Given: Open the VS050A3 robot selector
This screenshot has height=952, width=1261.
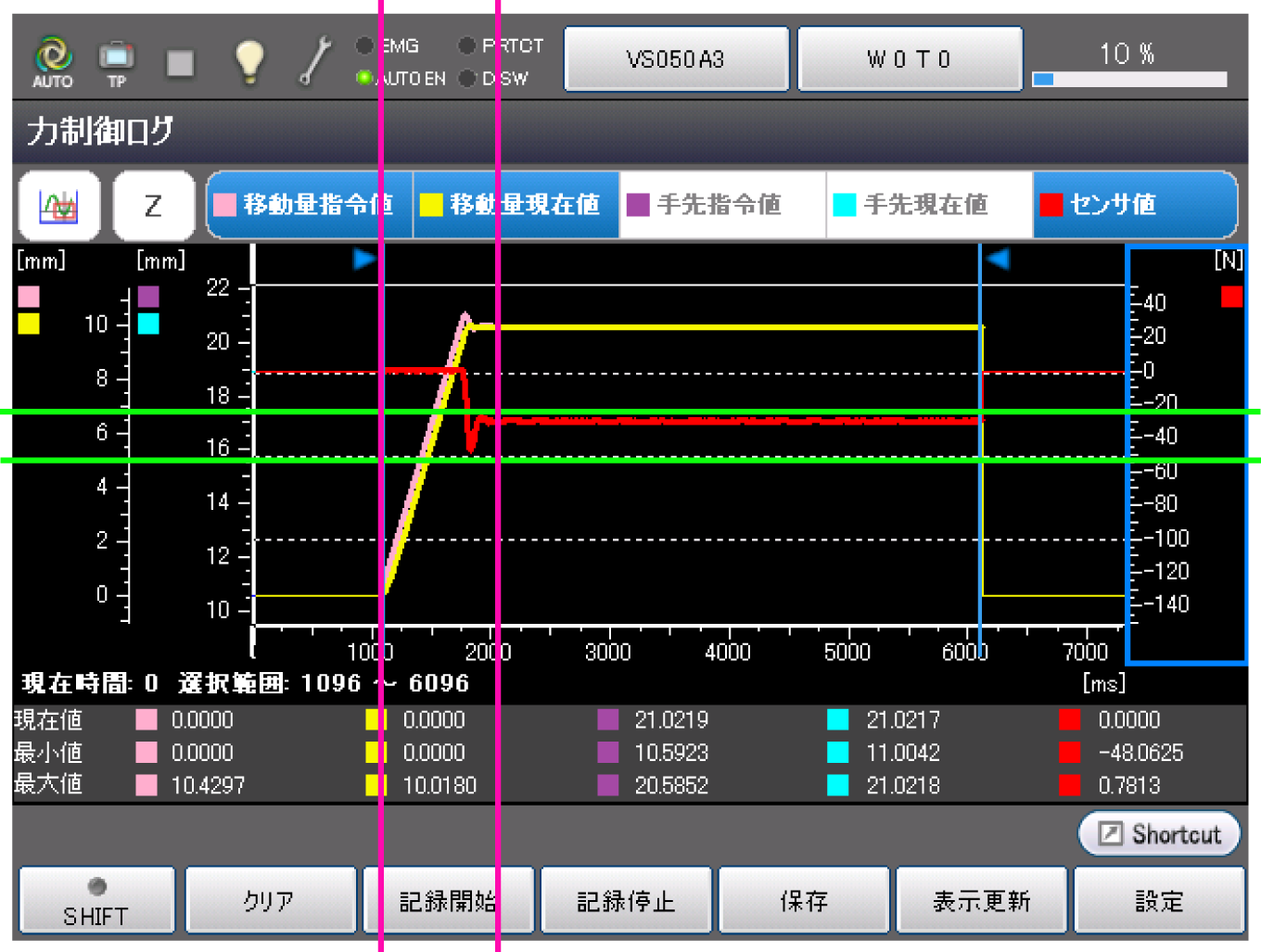Looking at the screenshot, I should [x=676, y=59].
